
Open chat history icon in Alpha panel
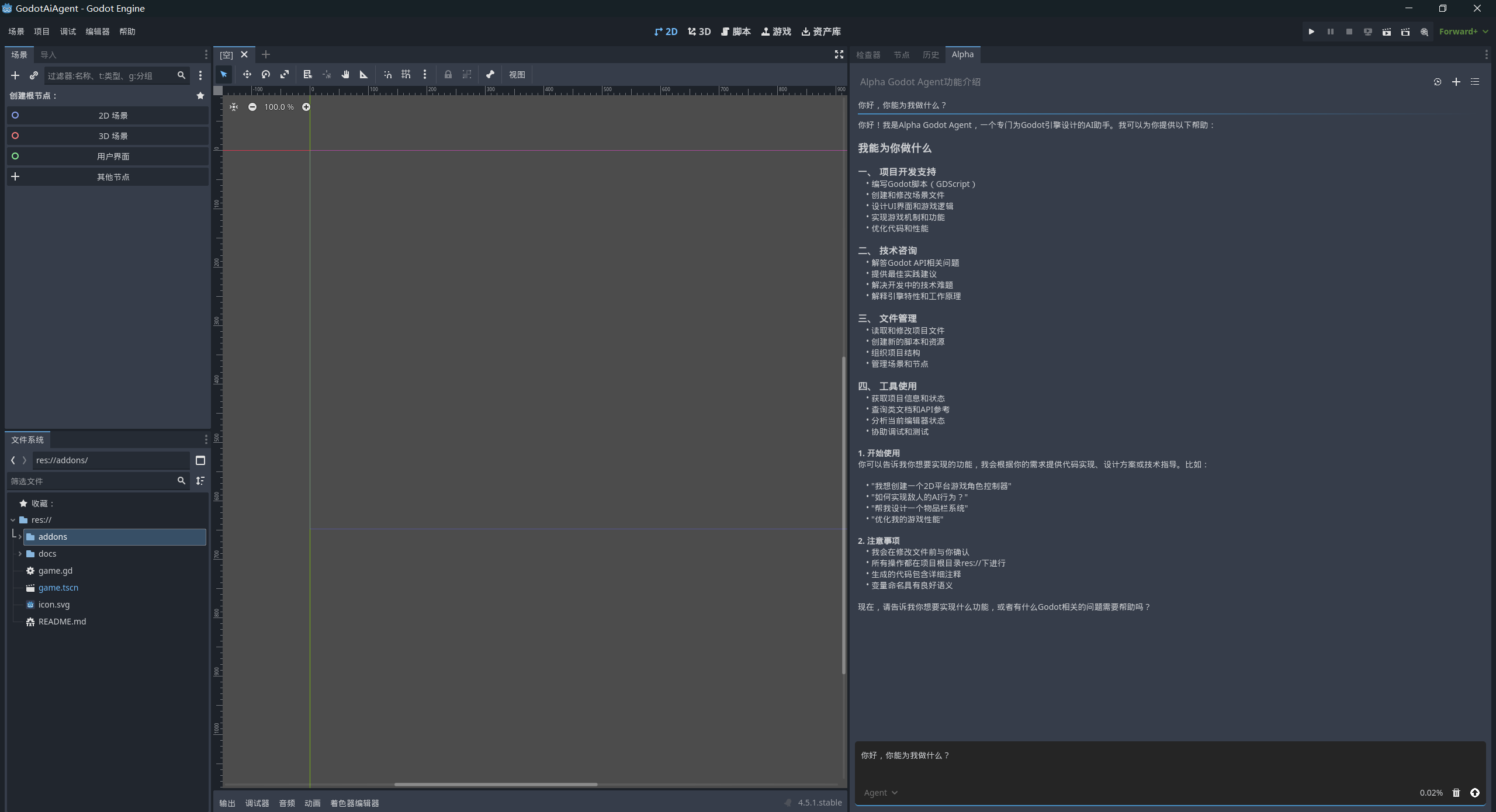click(1437, 82)
